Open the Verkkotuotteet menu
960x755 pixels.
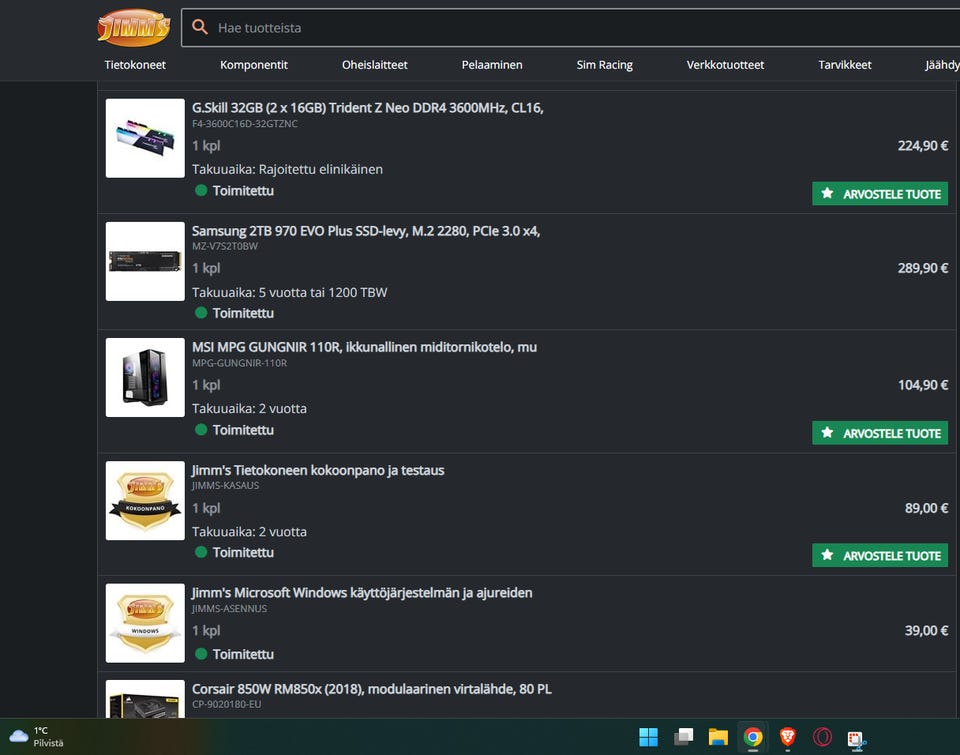[x=725, y=65]
